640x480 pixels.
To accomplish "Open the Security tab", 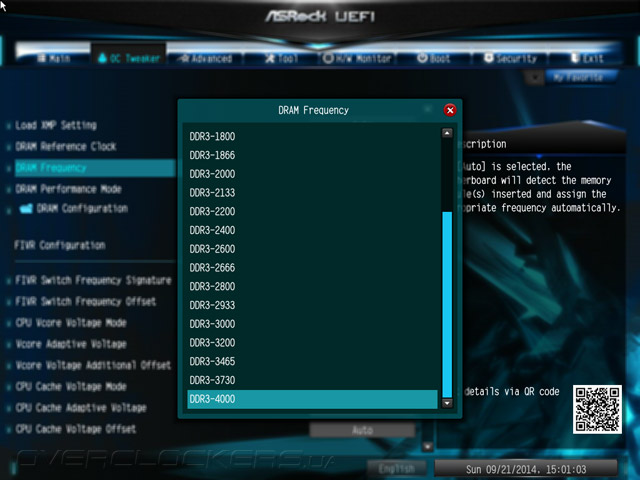I will [511, 59].
